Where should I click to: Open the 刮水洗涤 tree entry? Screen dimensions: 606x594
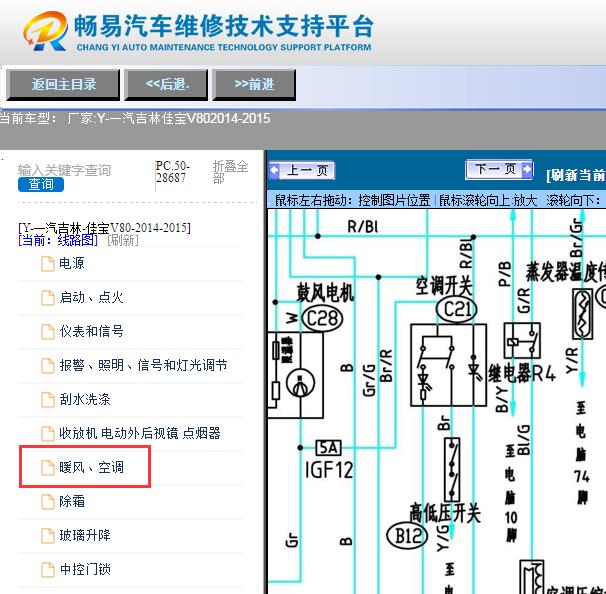(85, 400)
